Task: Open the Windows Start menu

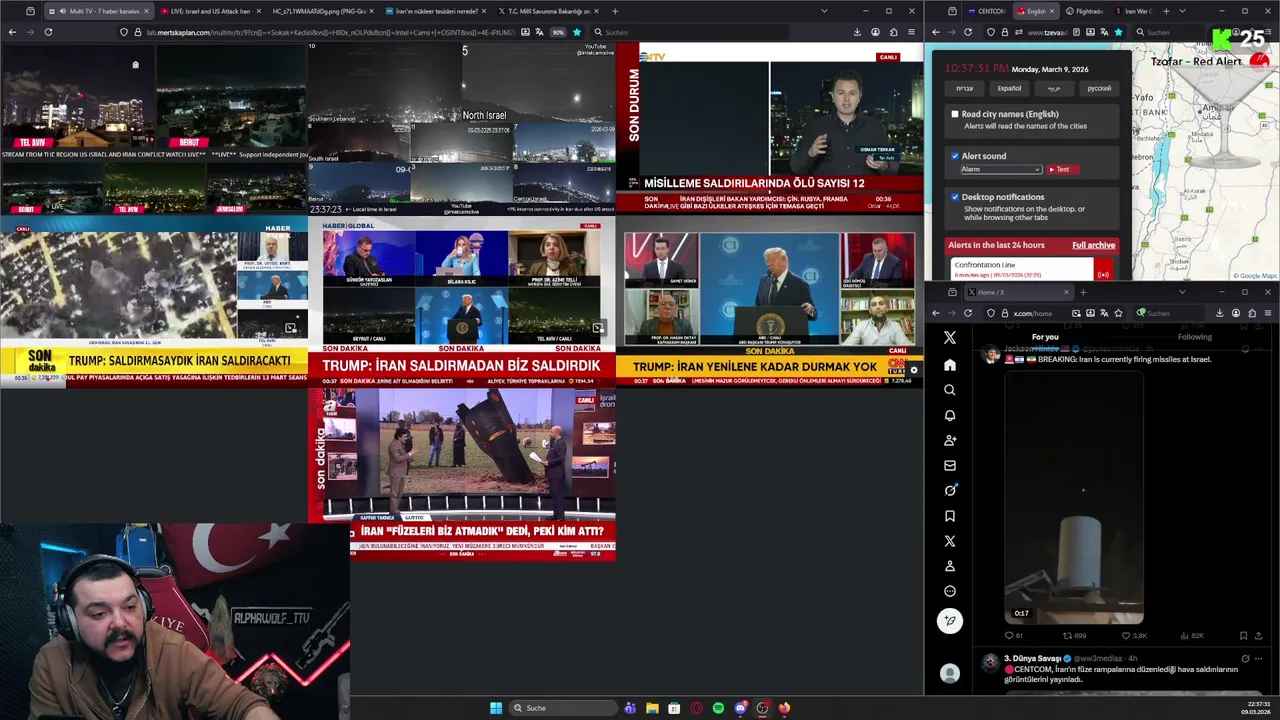Action: tap(496, 708)
